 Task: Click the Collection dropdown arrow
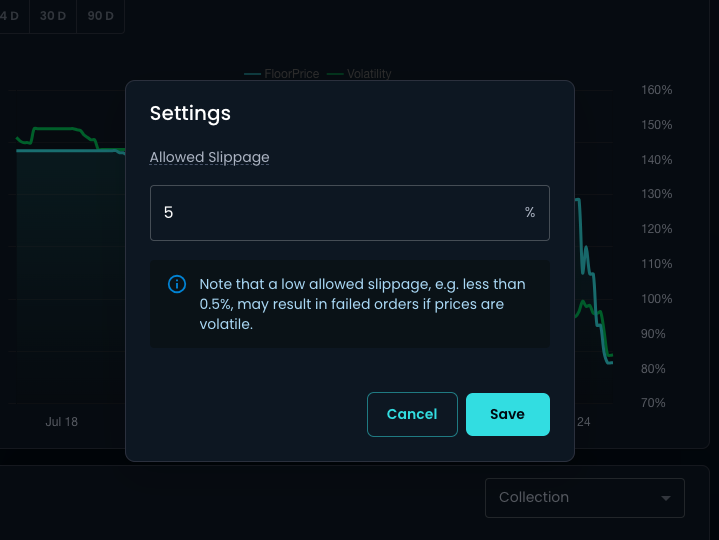666,498
